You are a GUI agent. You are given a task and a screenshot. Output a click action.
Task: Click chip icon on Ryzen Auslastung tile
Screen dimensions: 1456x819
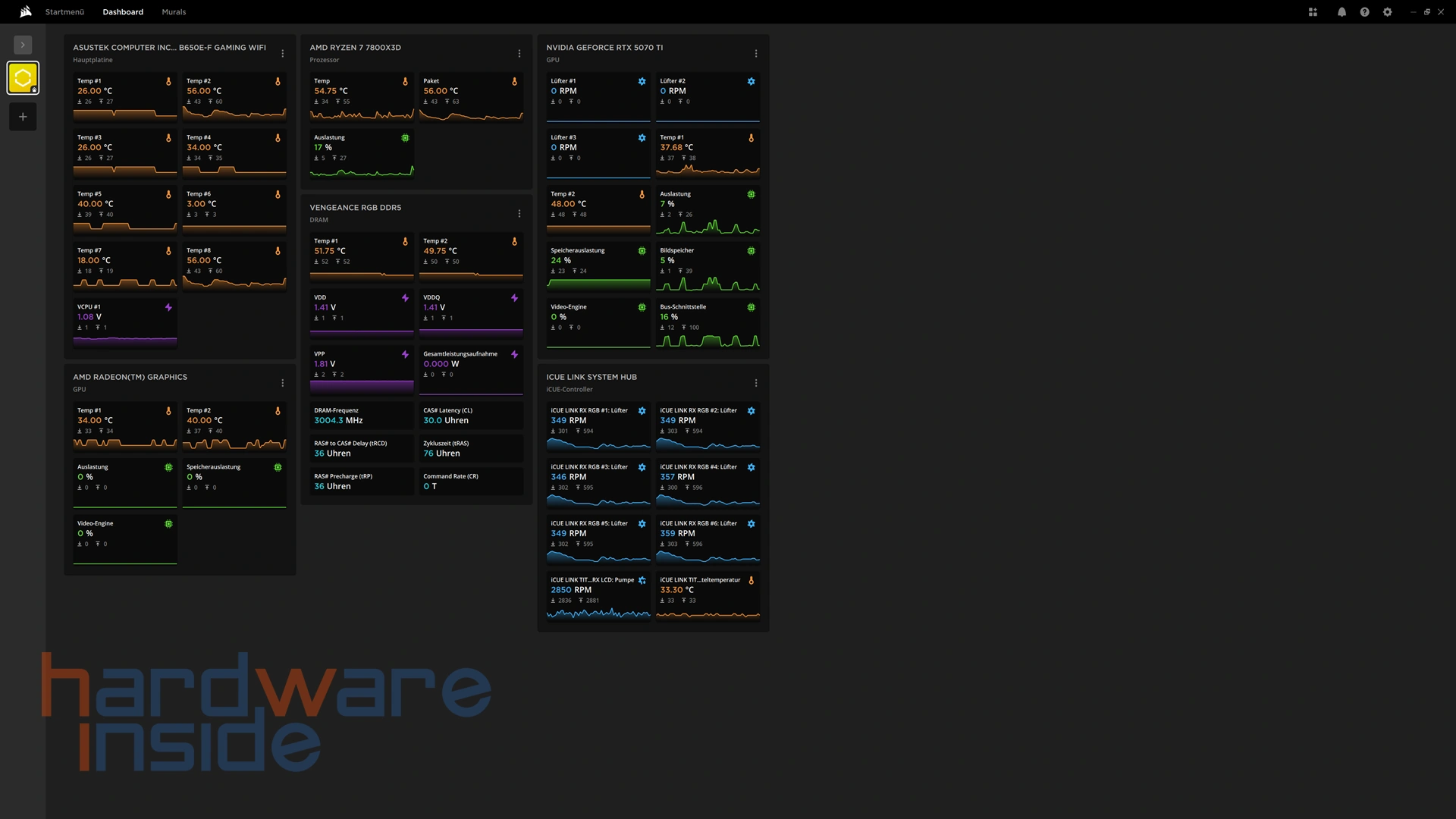(405, 138)
